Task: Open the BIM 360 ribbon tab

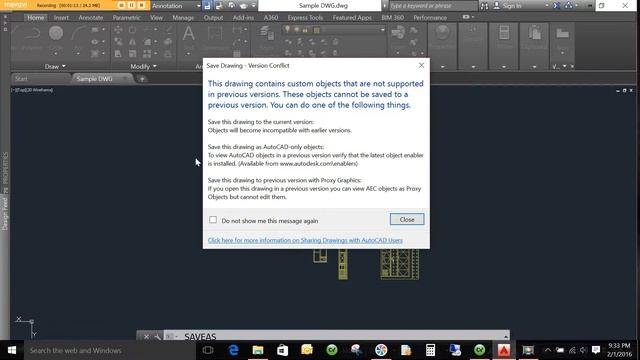Action: pyautogui.click(x=392, y=18)
